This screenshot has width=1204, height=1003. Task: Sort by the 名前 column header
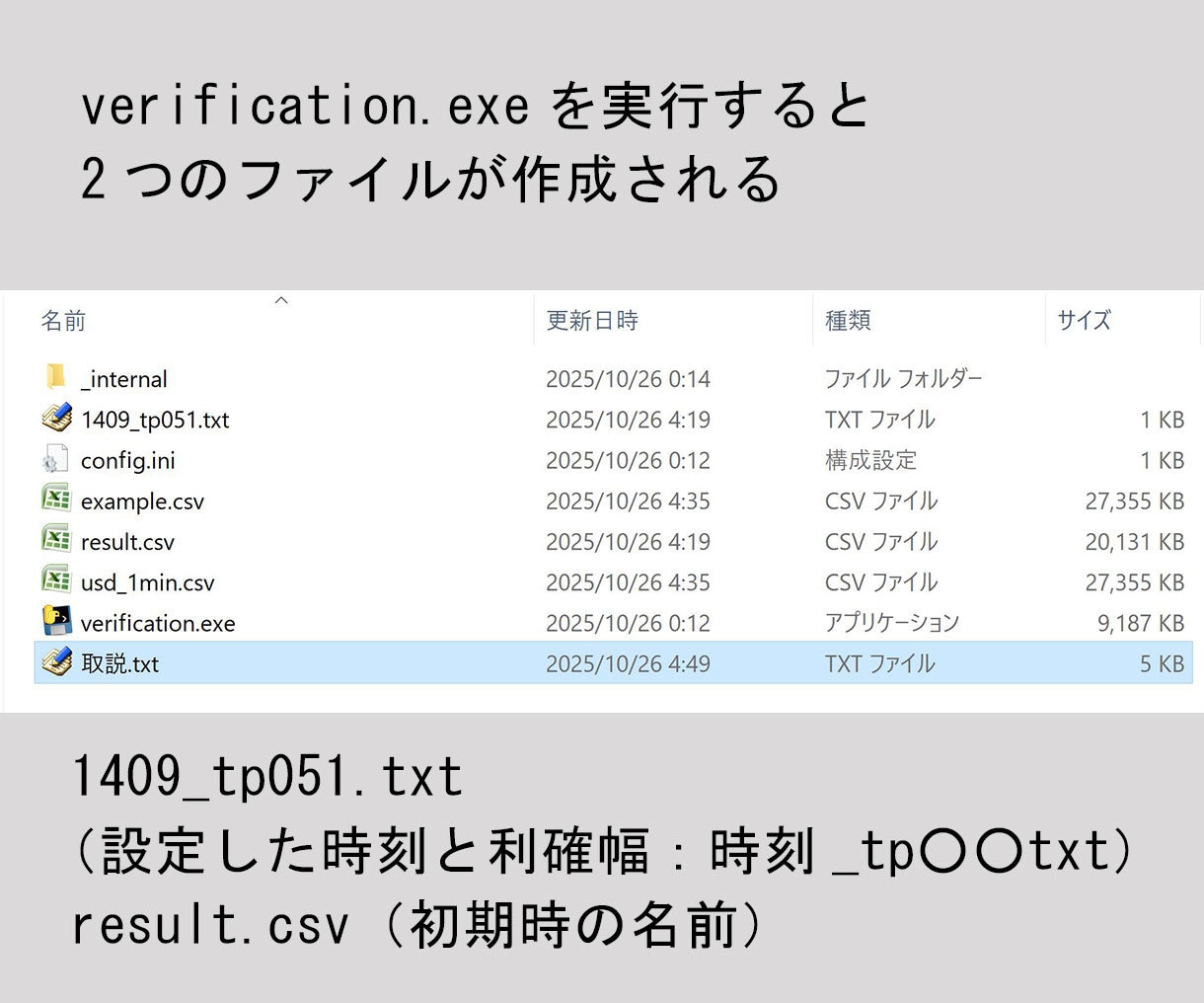coord(63,320)
